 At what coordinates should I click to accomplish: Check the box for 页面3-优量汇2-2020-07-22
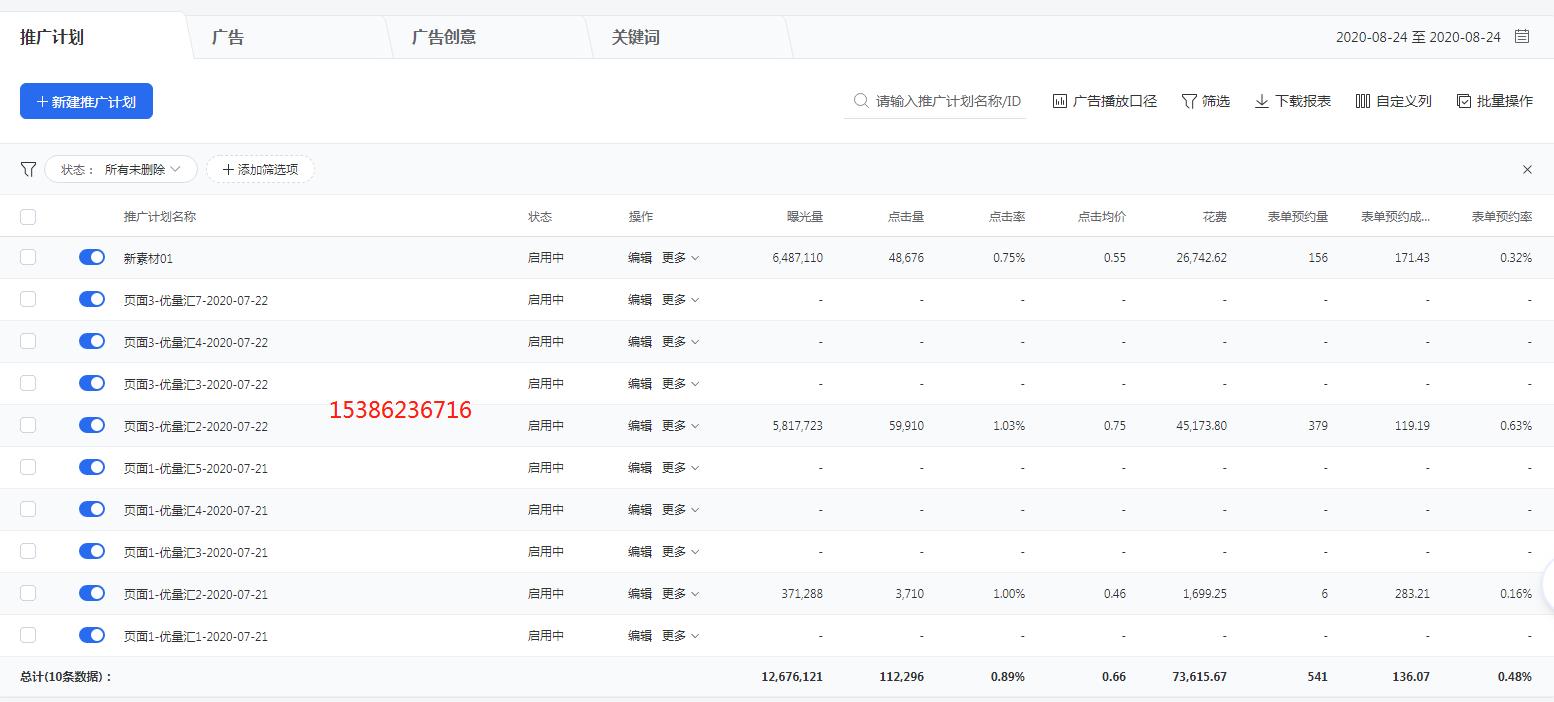tap(28, 425)
